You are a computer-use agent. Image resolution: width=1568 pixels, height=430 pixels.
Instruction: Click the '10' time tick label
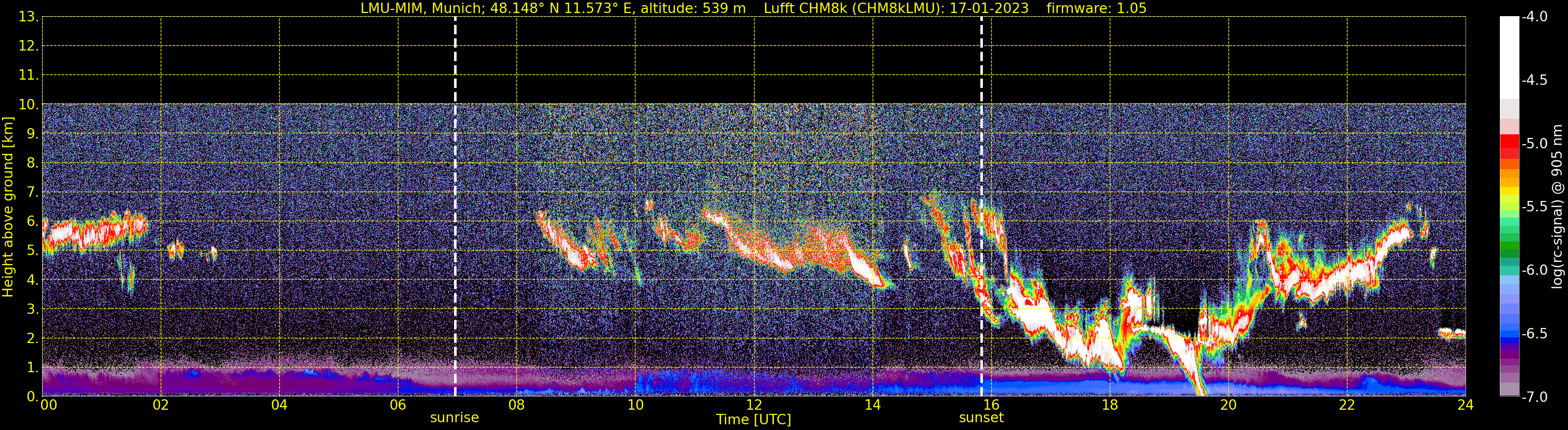[x=636, y=405]
